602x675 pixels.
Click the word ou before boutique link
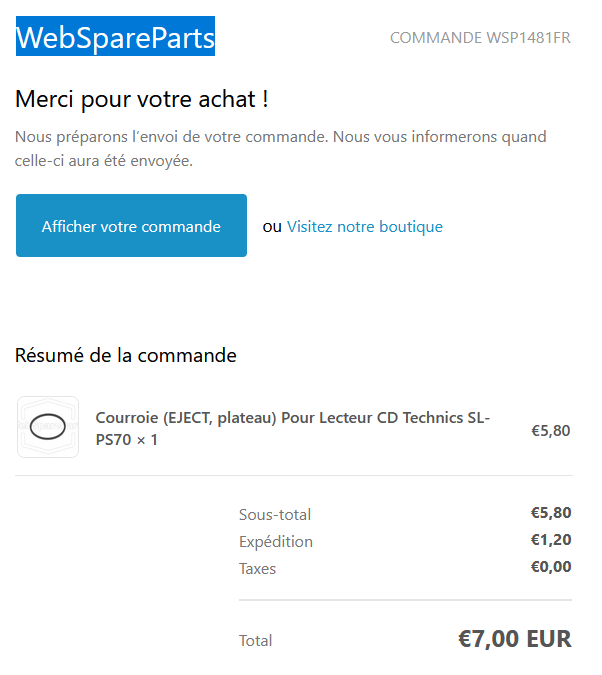[x=272, y=227]
